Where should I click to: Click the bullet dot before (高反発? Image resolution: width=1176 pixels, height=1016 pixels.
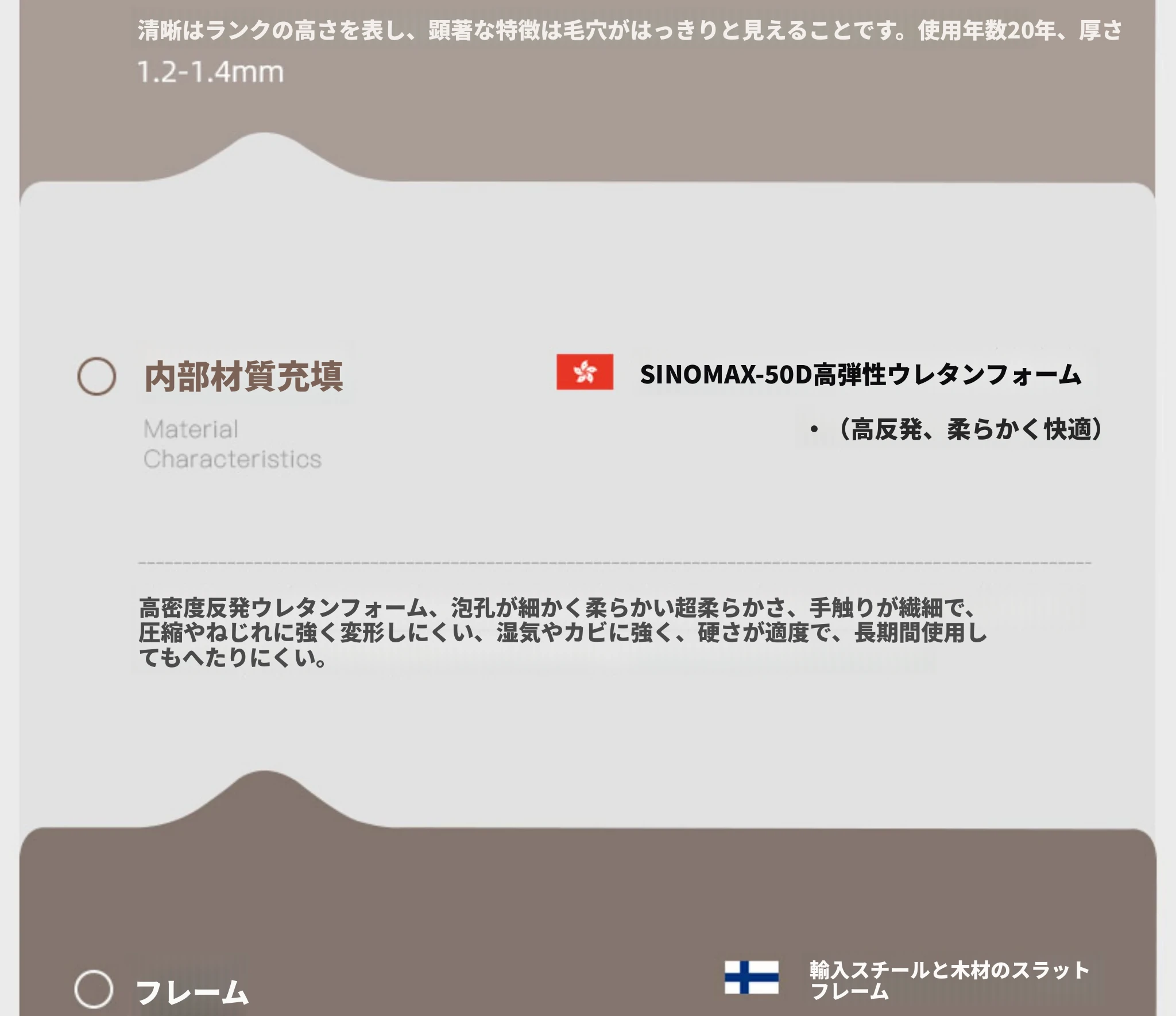tap(814, 429)
